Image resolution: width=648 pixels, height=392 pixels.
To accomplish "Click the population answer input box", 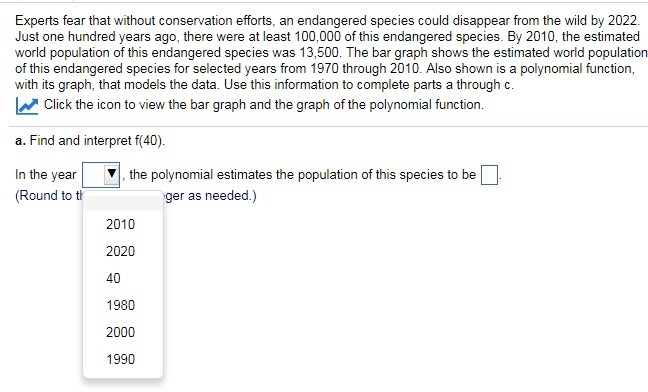I will point(489,175).
